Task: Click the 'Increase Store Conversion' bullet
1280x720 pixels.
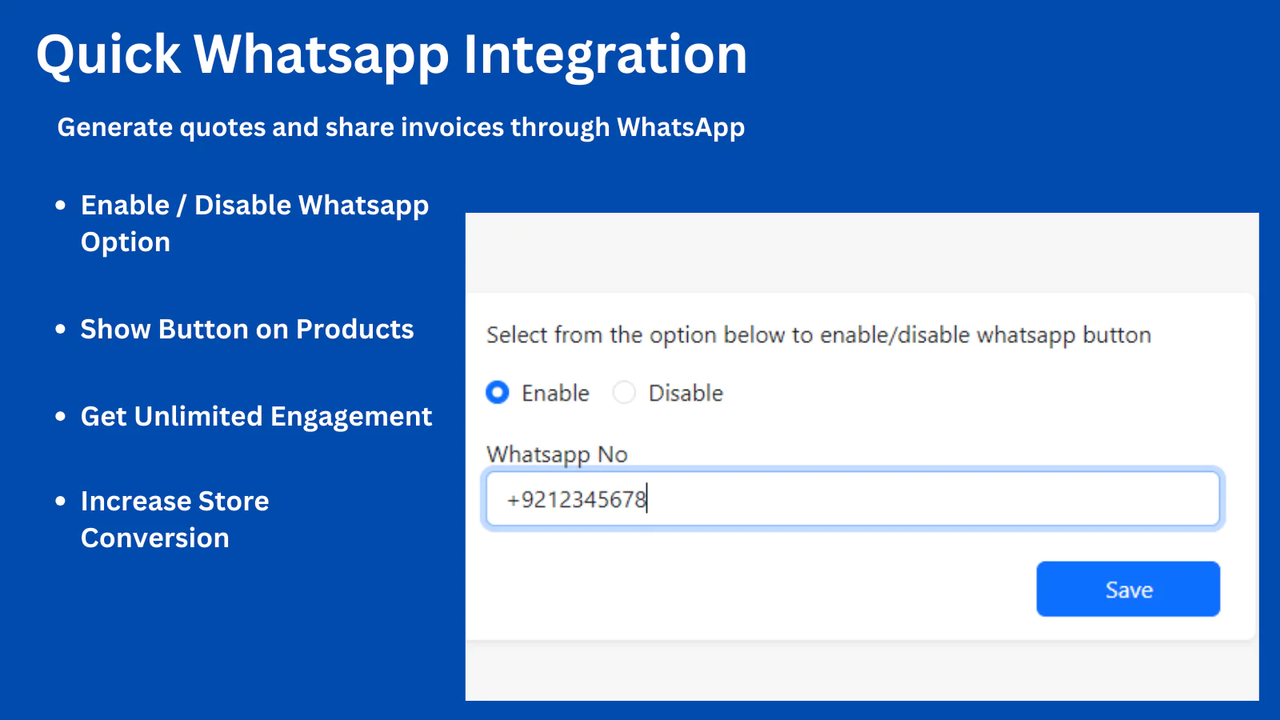Action: pos(175,519)
